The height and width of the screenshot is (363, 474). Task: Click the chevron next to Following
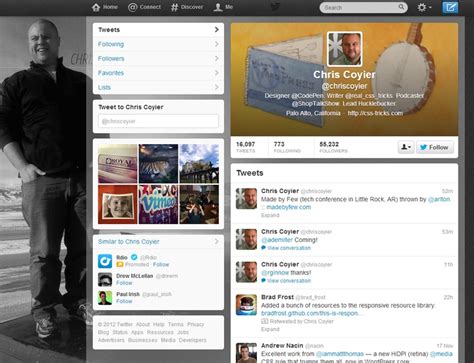pyautogui.click(x=217, y=44)
